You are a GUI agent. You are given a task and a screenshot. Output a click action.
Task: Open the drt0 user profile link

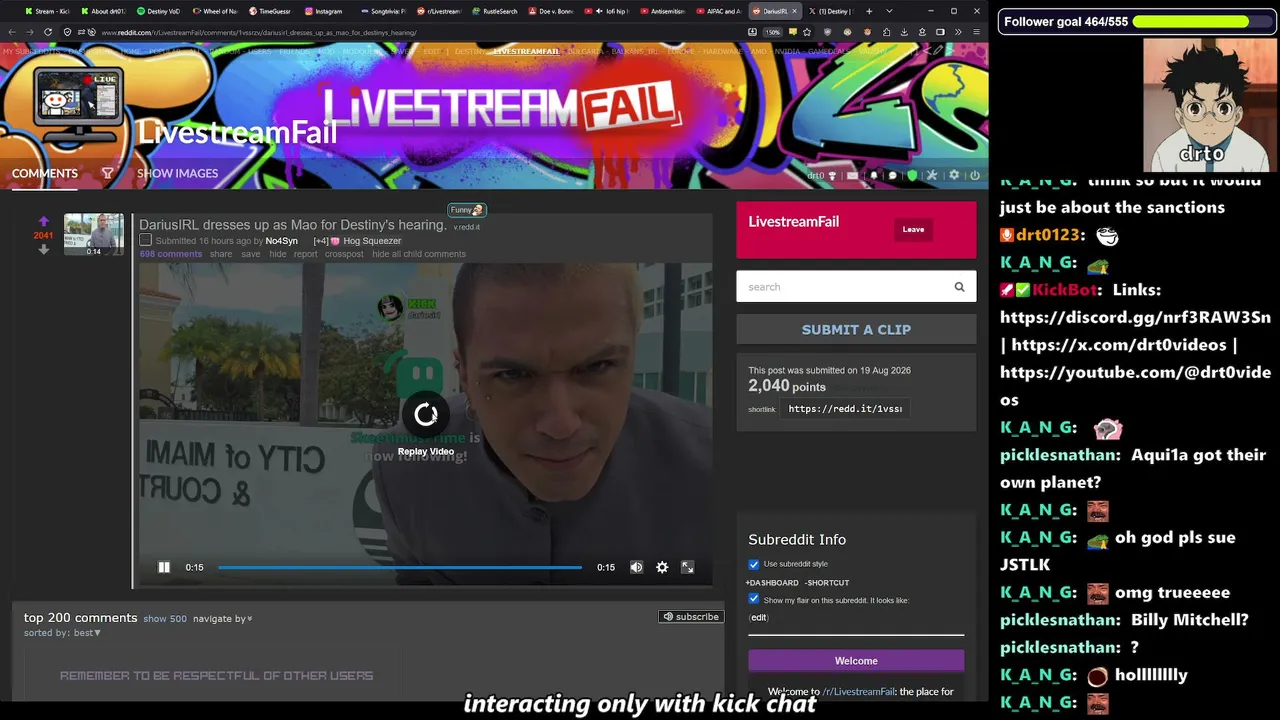(816, 176)
